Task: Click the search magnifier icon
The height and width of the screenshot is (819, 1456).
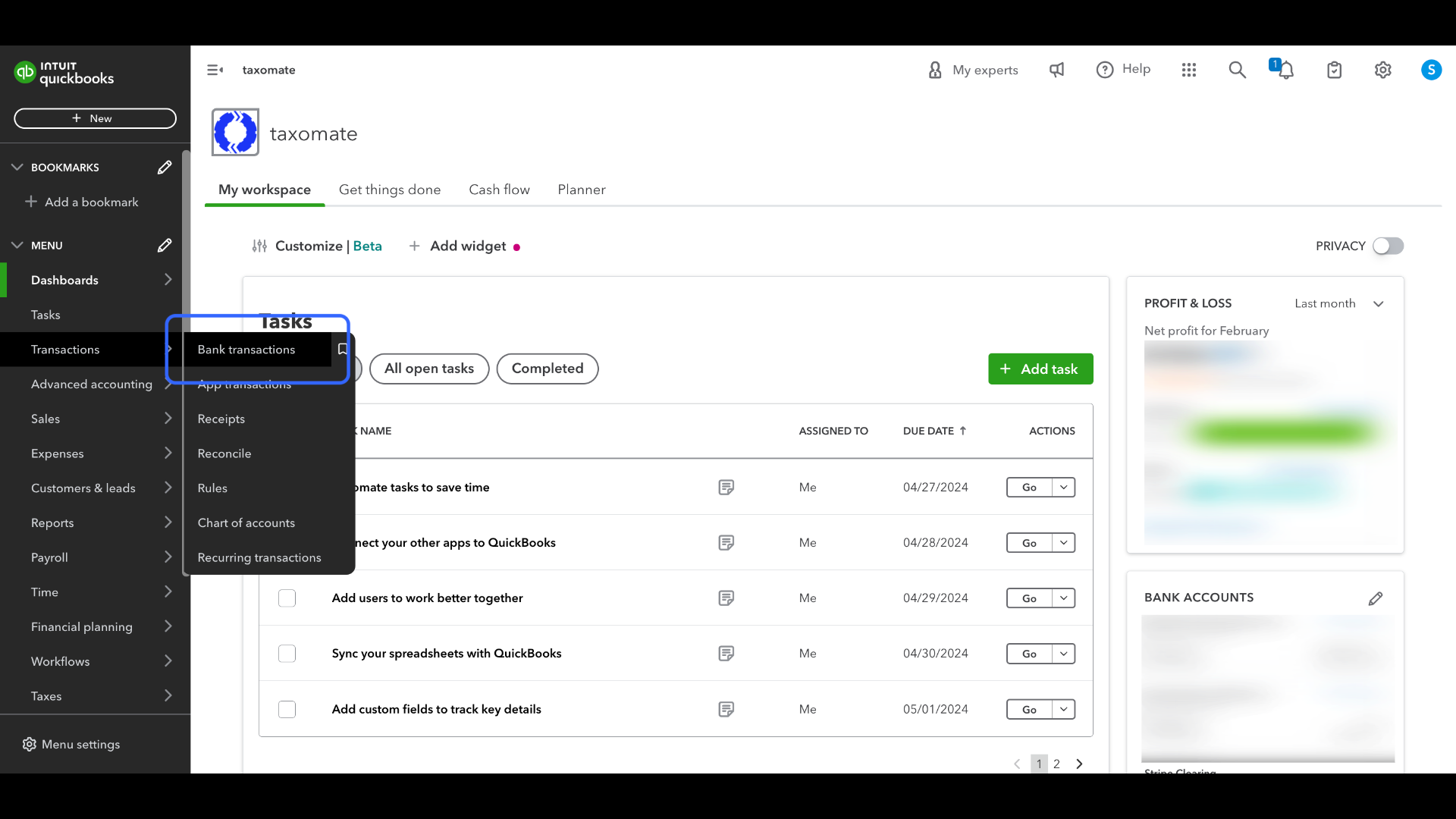Action: click(x=1237, y=70)
